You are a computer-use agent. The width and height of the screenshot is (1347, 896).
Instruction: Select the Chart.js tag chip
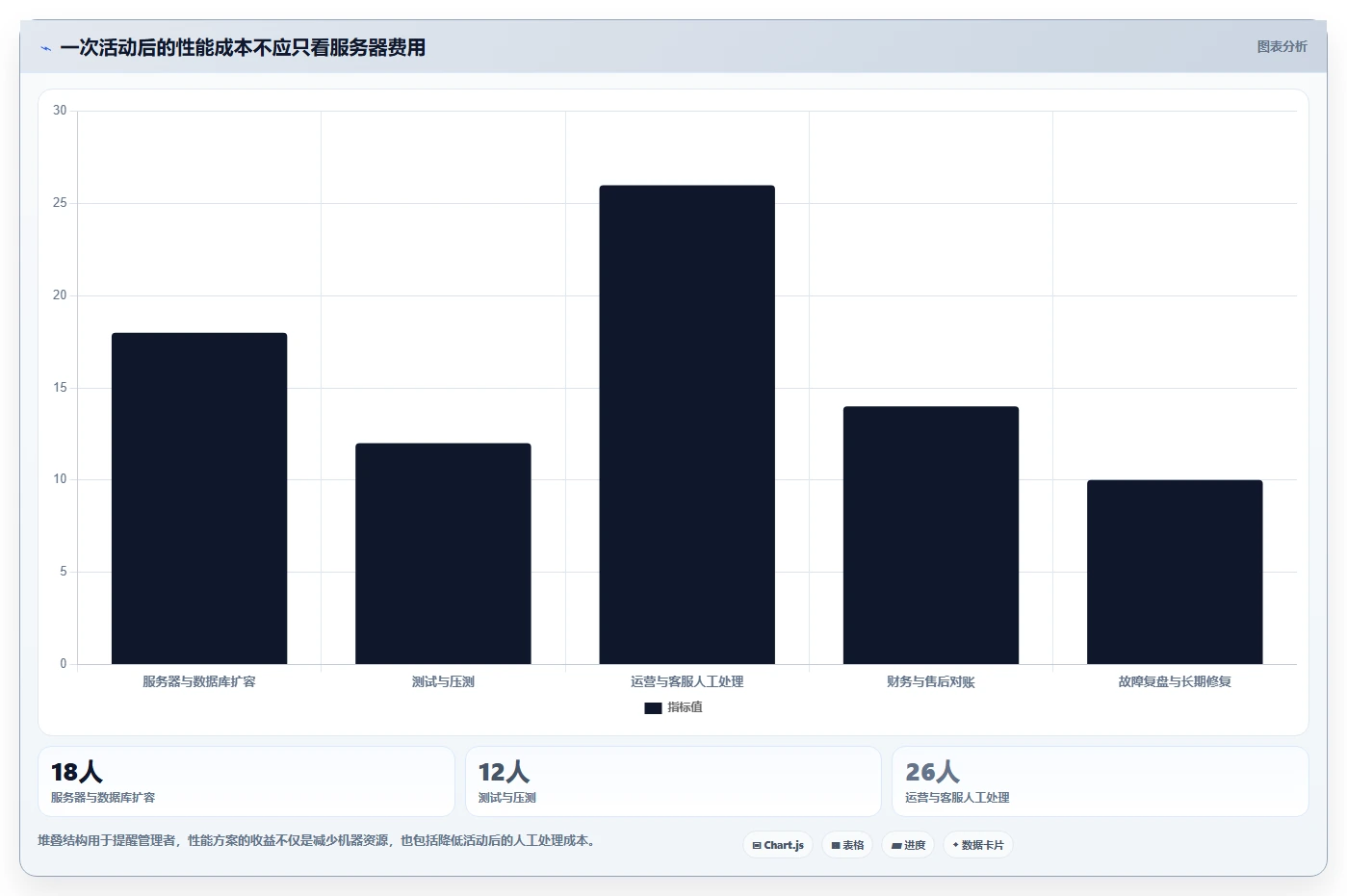click(778, 845)
